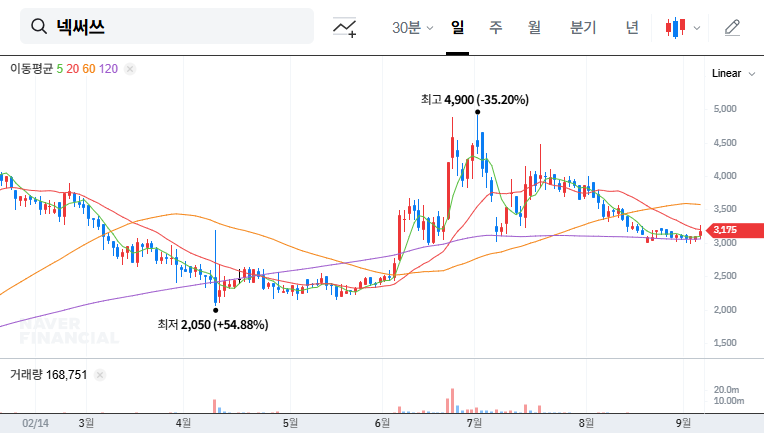This screenshot has width=764, height=433.
Task: Click the 02/14 date axis label
Action: click(x=36, y=423)
